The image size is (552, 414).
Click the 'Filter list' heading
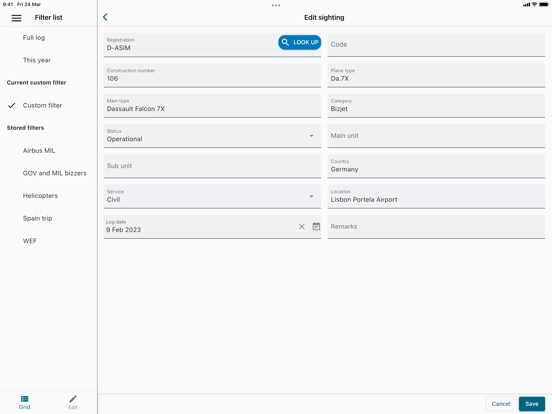[49, 18]
